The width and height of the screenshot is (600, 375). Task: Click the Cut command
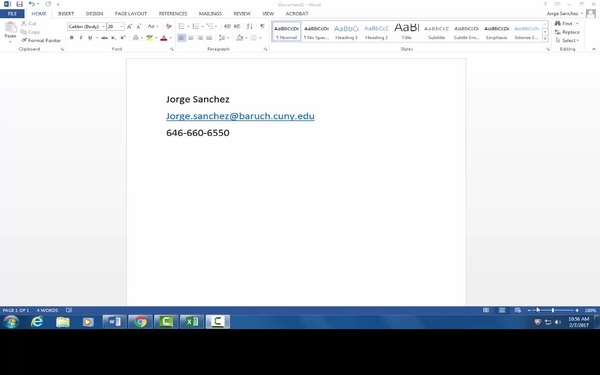[x=29, y=24]
